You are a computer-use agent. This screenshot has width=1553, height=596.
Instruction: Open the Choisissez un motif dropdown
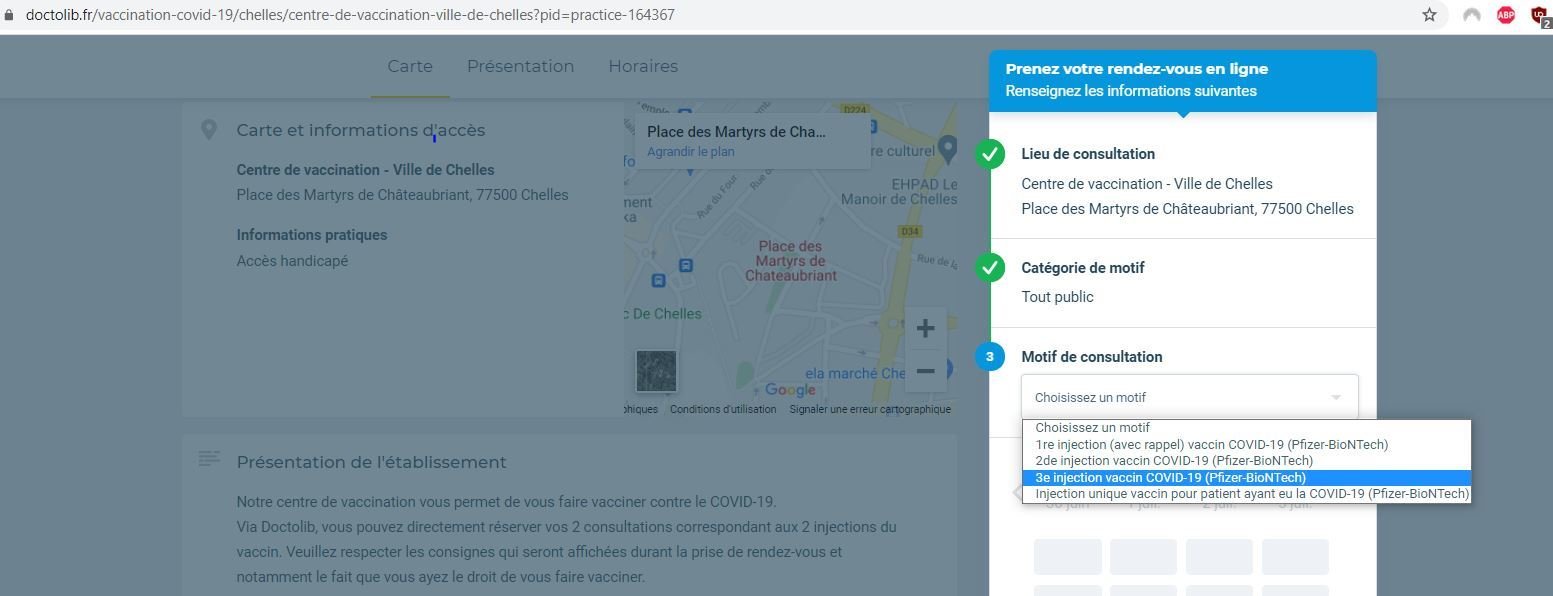click(1189, 397)
